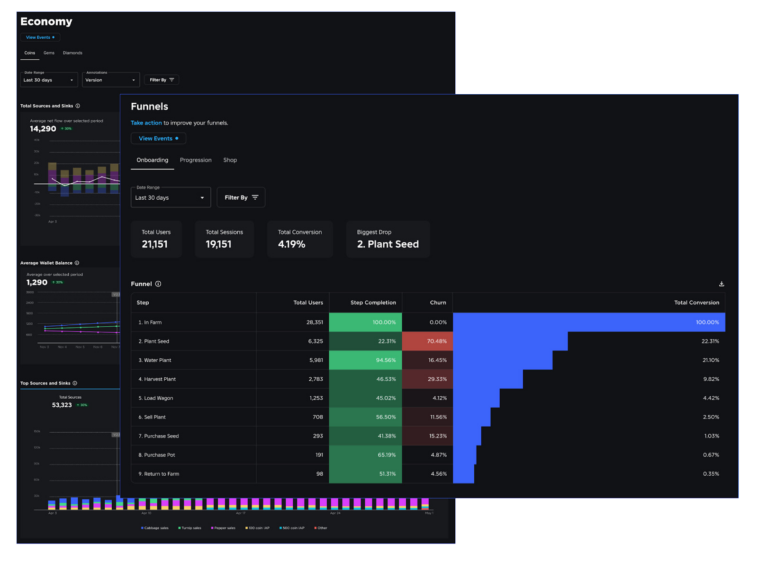Image resolution: width=758 pixels, height=562 pixels.
Task: Open info icon beside Average Wallet Balance
Action: click(x=79, y=263)
